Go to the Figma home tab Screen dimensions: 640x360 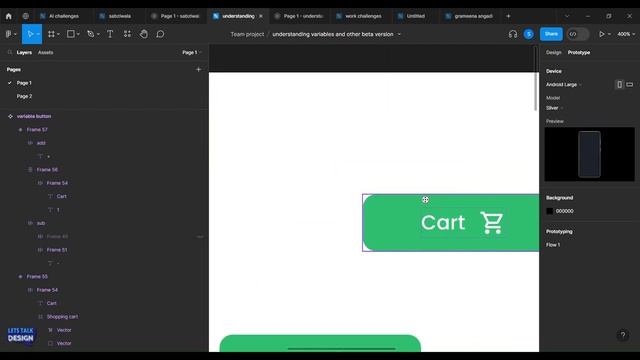click(x=9, y=16)
